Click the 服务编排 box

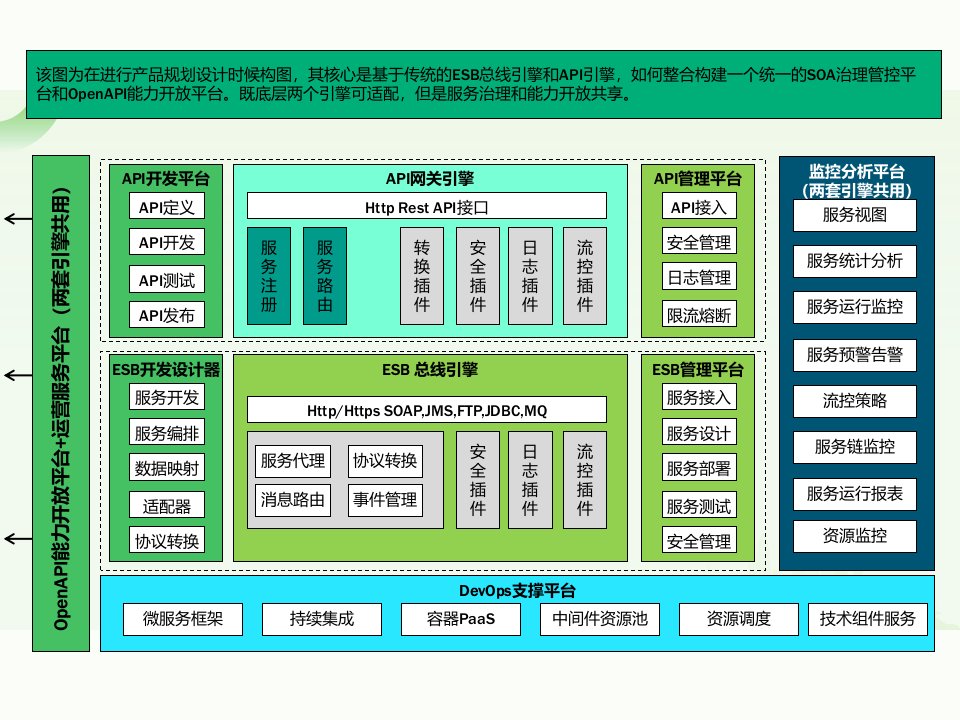[166, 433]
